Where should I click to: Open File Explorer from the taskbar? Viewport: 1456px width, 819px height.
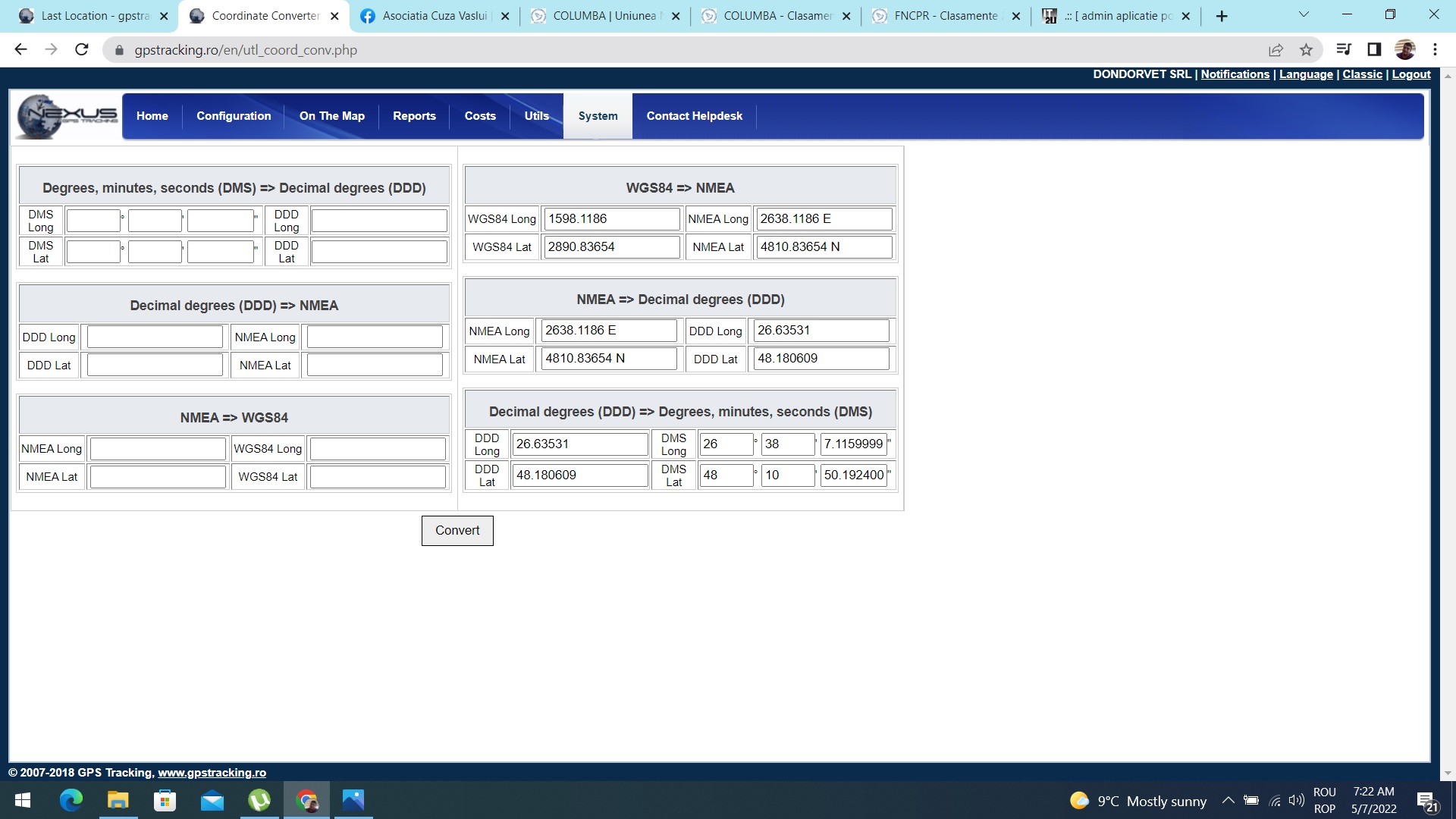118,801
